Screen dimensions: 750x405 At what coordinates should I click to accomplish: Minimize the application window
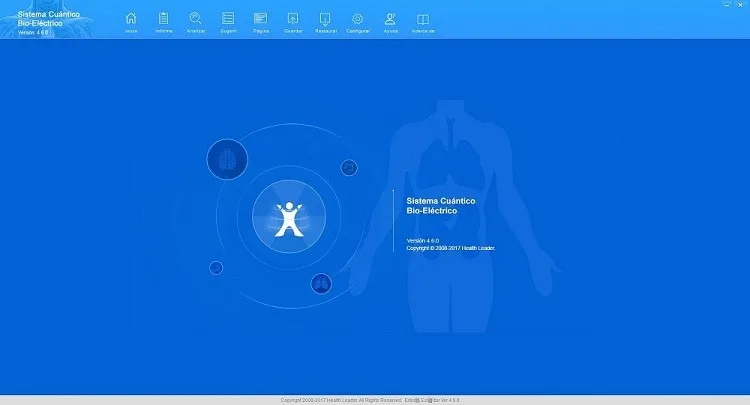coord(727,5)
